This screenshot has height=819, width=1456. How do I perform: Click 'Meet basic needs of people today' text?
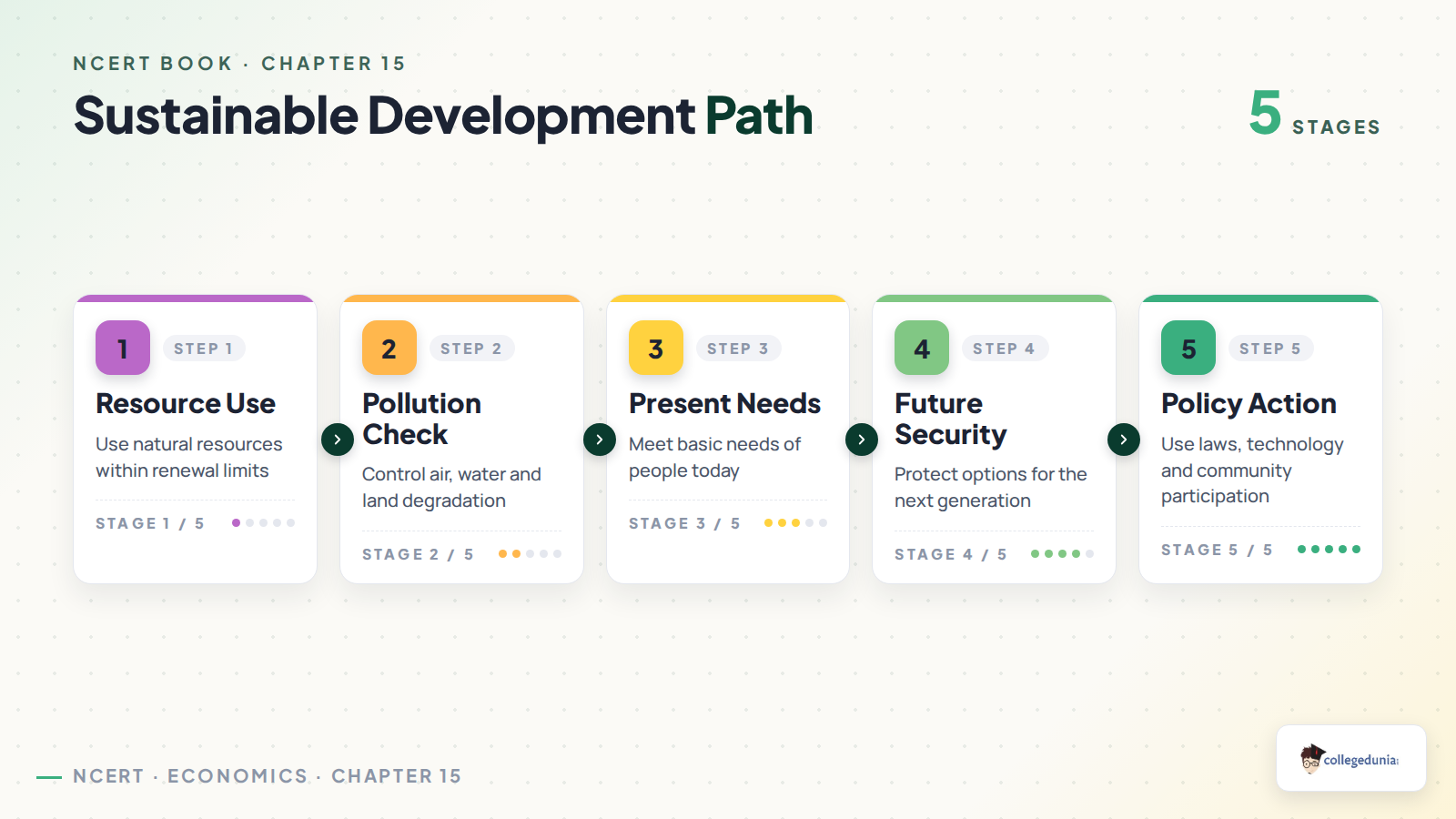[x=715, y=458]
